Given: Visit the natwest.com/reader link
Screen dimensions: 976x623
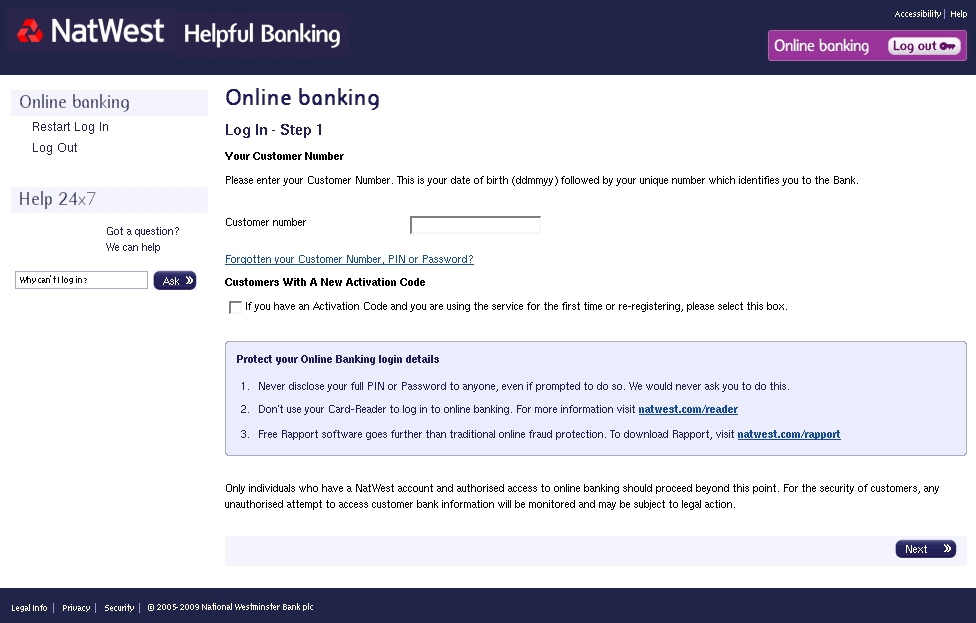Looking at the screenshot, I should (x=688, y=410).
